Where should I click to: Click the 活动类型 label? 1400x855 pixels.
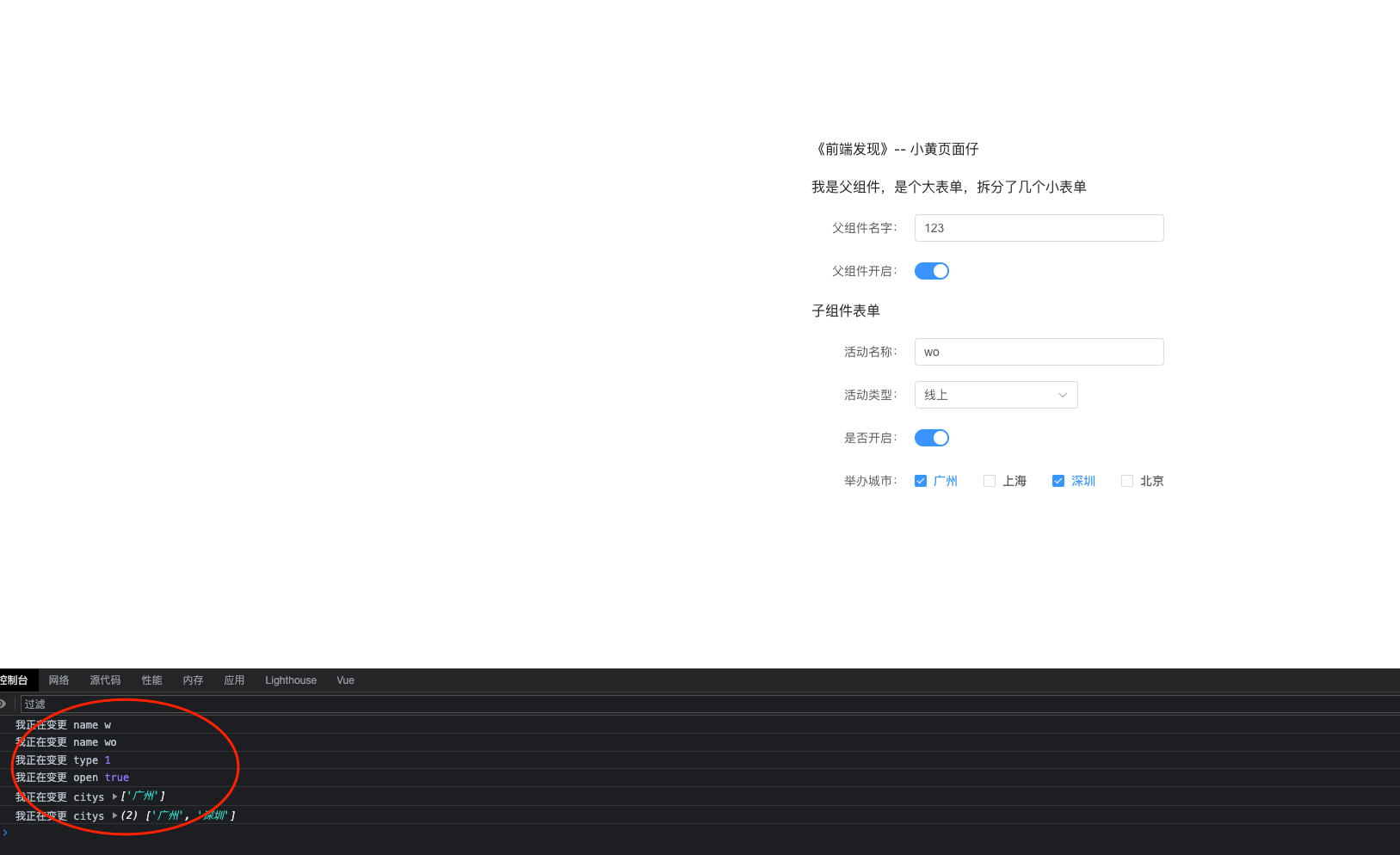[870, 395]
